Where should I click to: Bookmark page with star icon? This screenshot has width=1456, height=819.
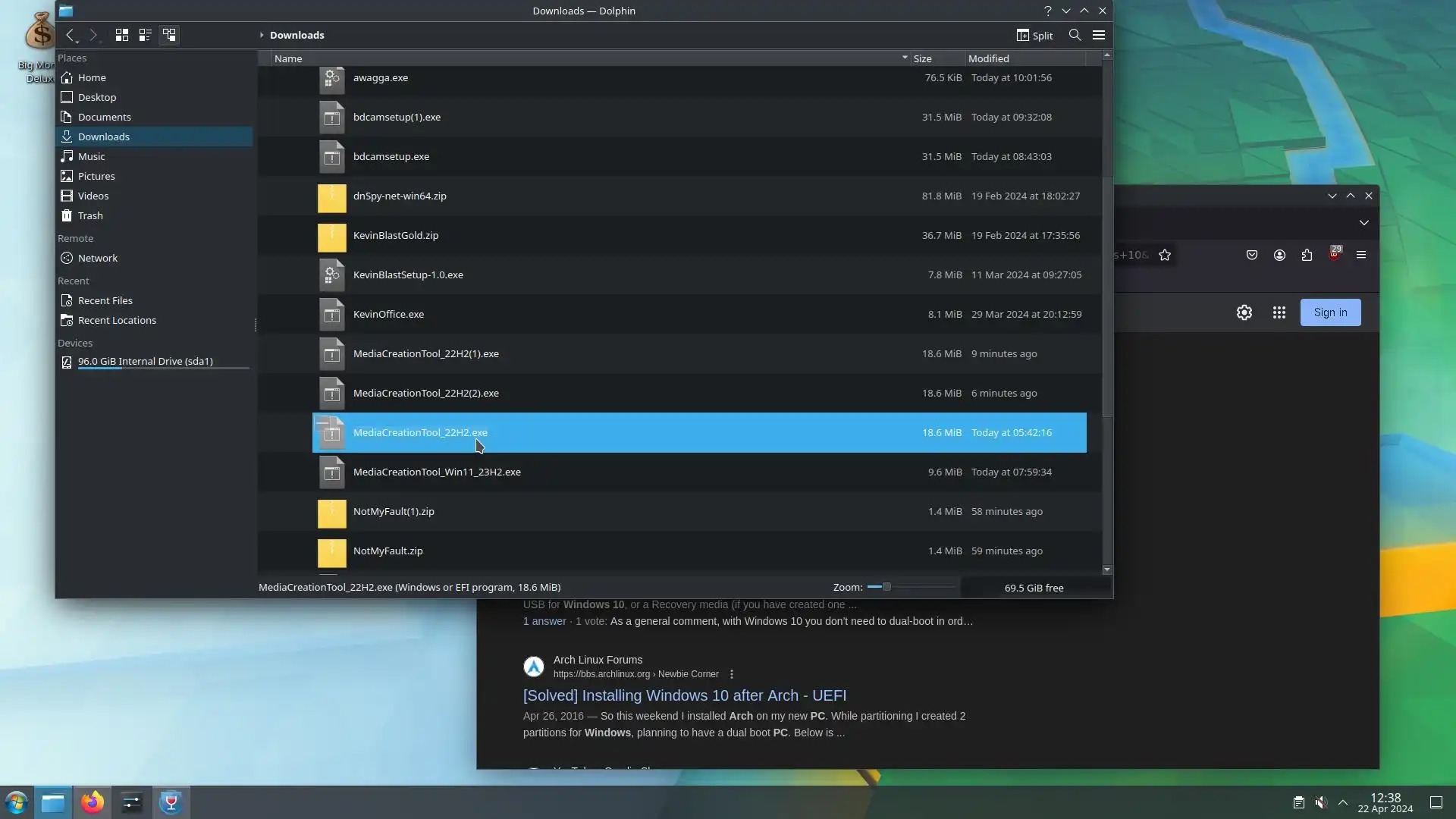click(1165, 255)
